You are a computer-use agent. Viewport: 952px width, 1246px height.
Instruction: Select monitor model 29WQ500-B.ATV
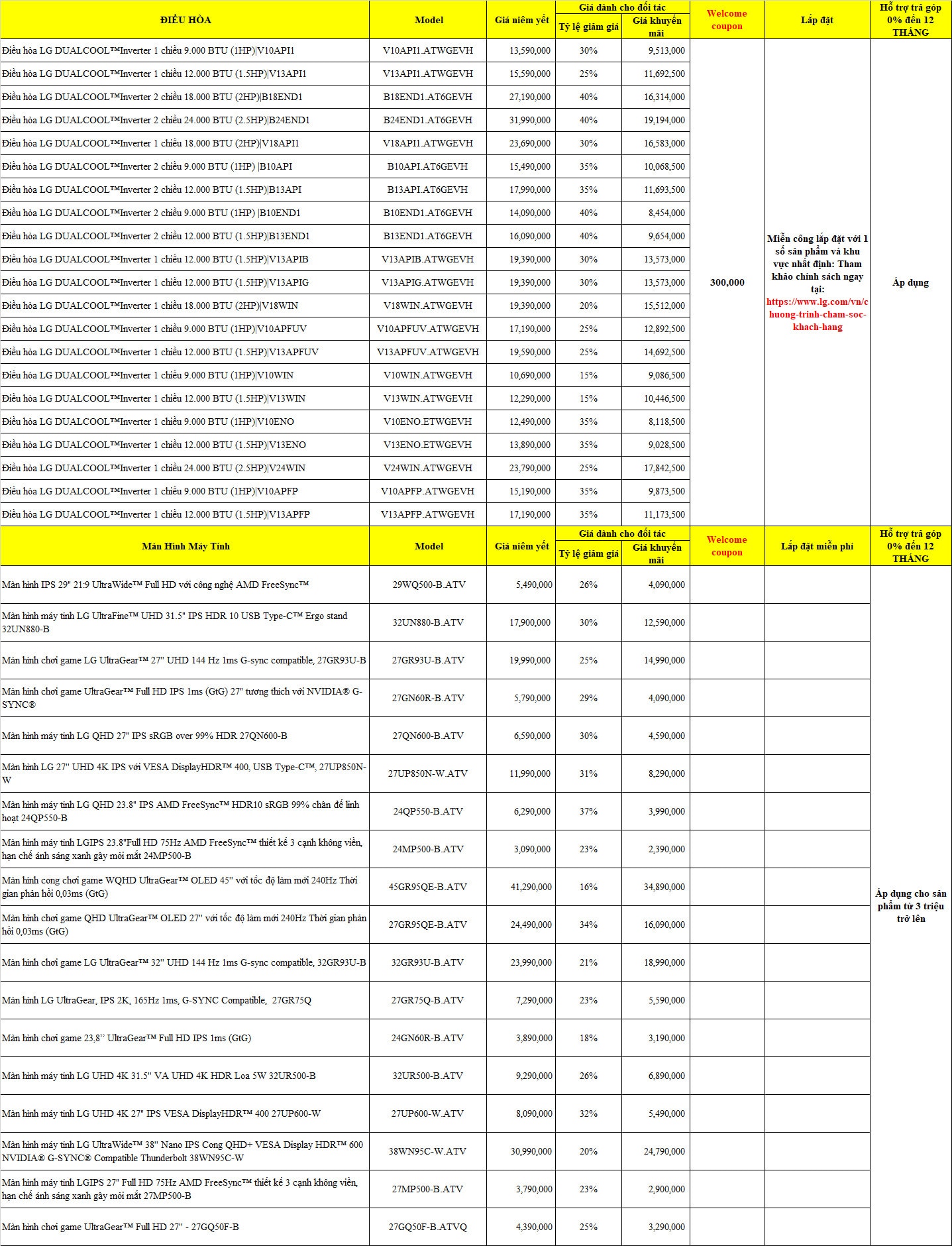[428, 585]
